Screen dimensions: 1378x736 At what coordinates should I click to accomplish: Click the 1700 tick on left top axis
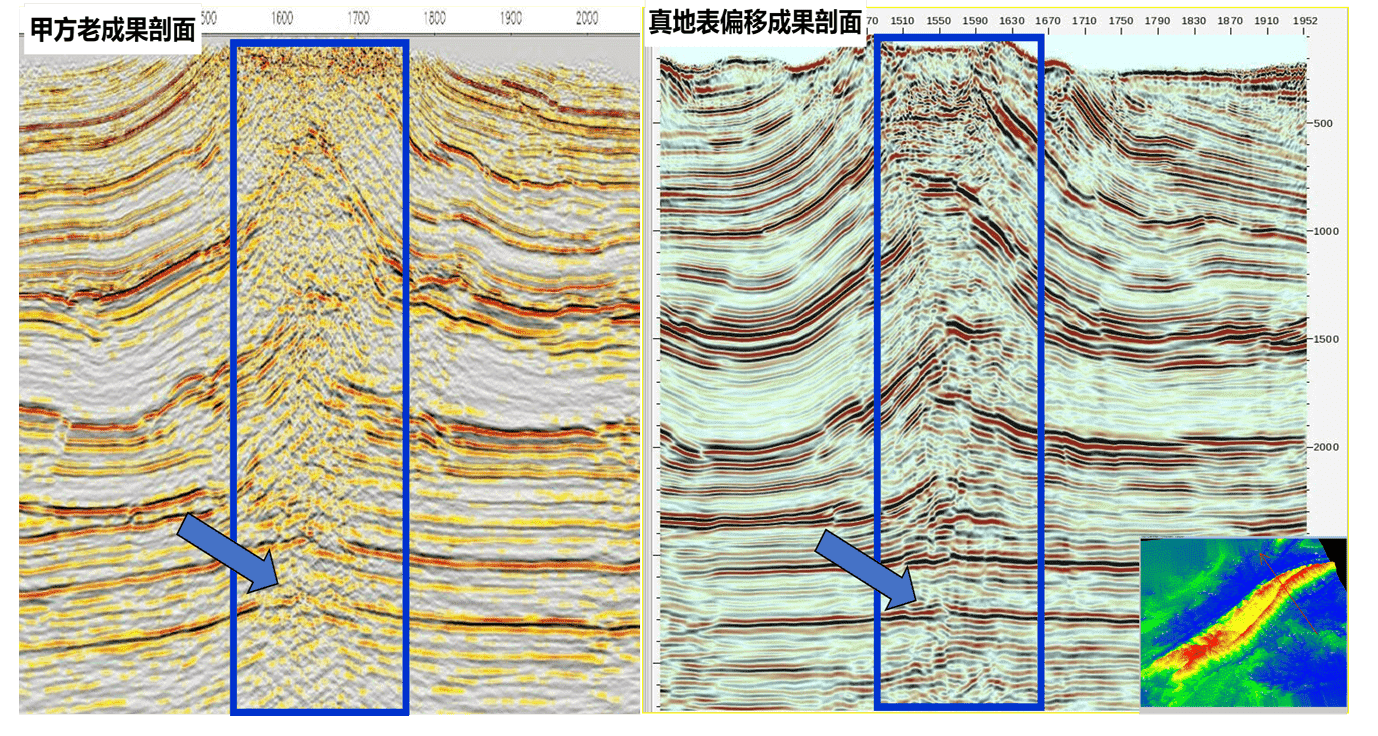[358, 18]
